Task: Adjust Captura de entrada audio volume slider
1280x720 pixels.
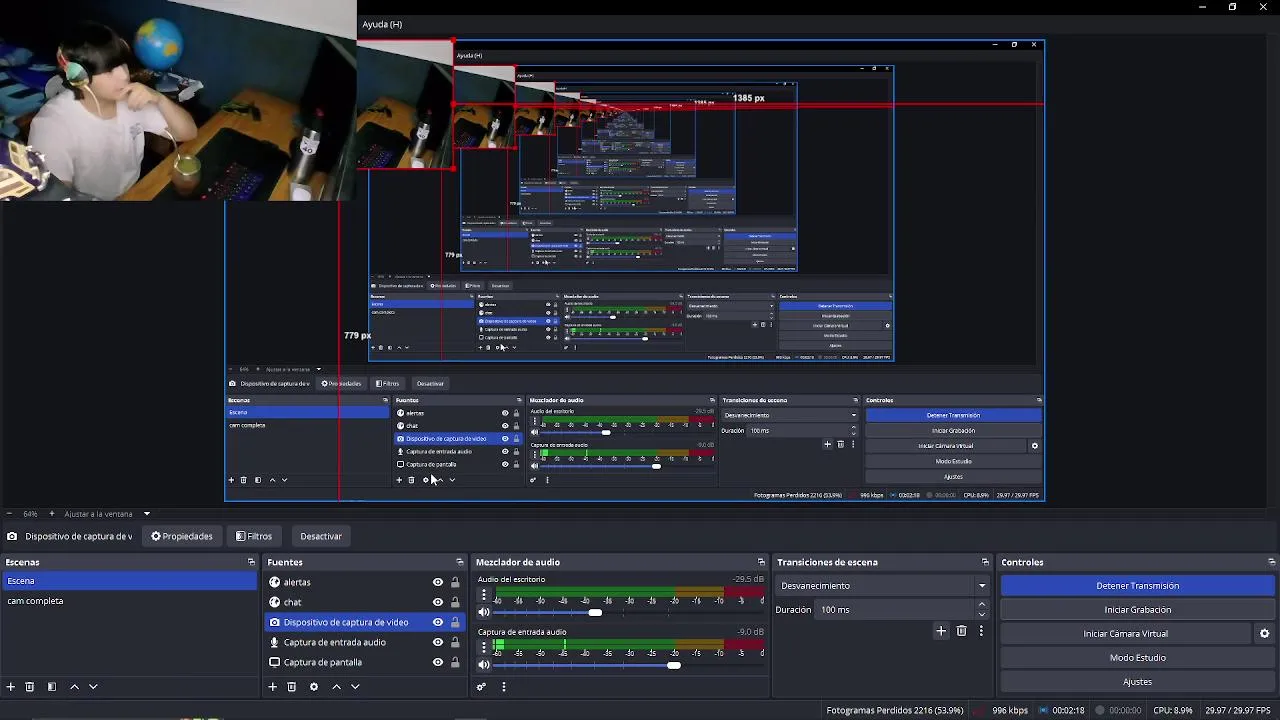Action: (x=674, y=665)
